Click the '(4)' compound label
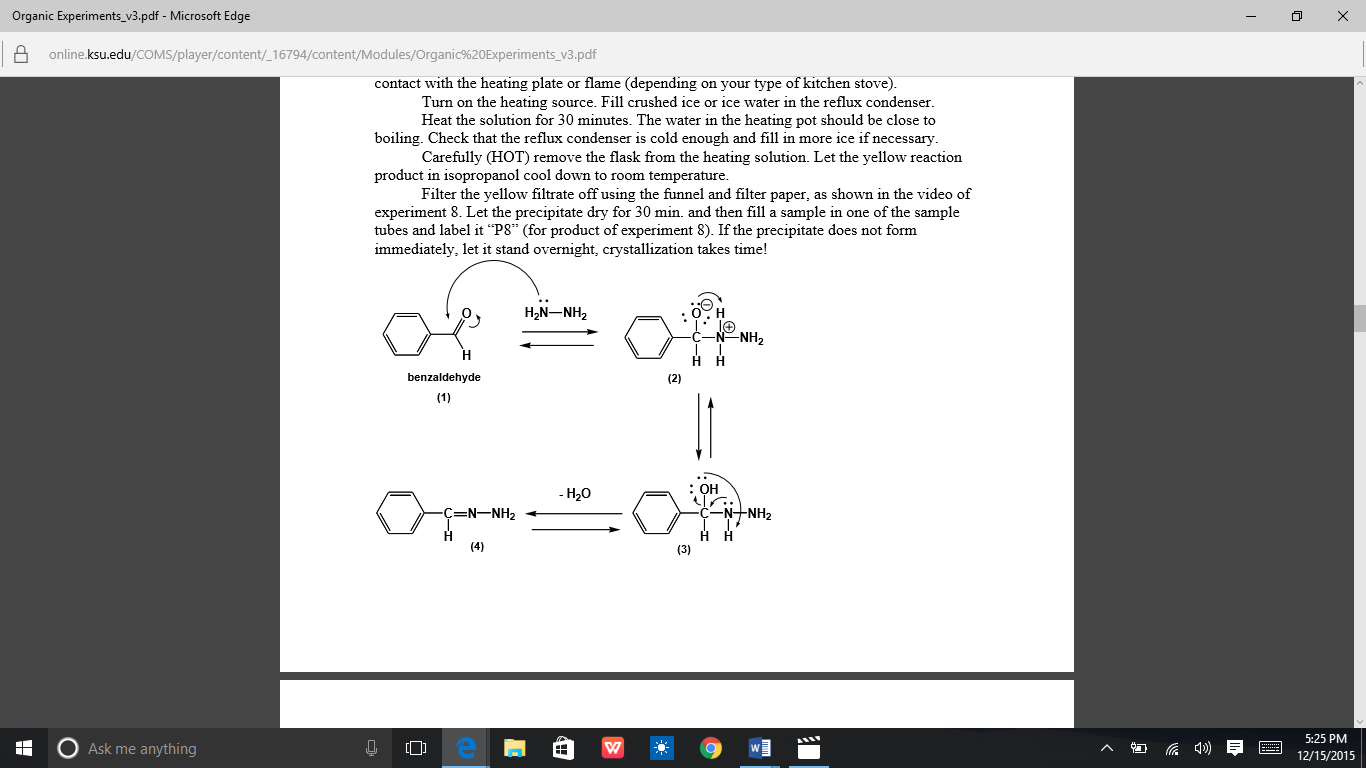Viewport: 1366px width, 768px height. [478, 547]
